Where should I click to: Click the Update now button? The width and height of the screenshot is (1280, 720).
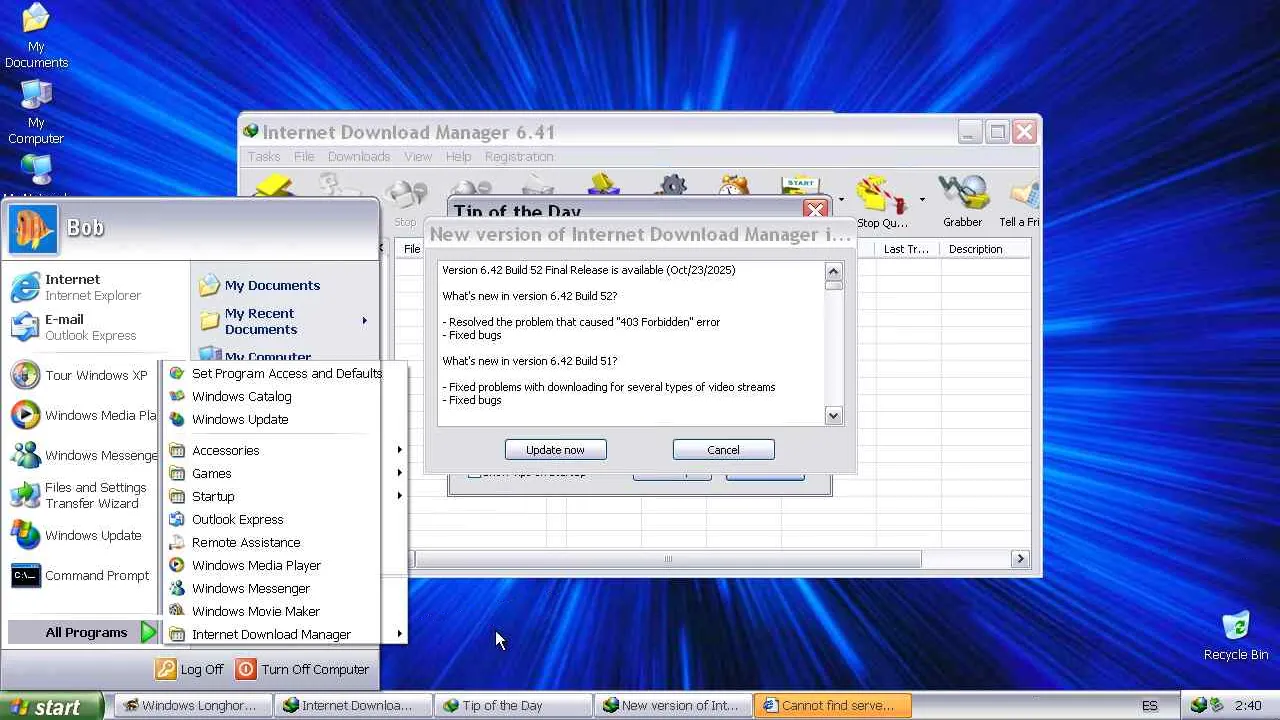[x=555, y=450]
